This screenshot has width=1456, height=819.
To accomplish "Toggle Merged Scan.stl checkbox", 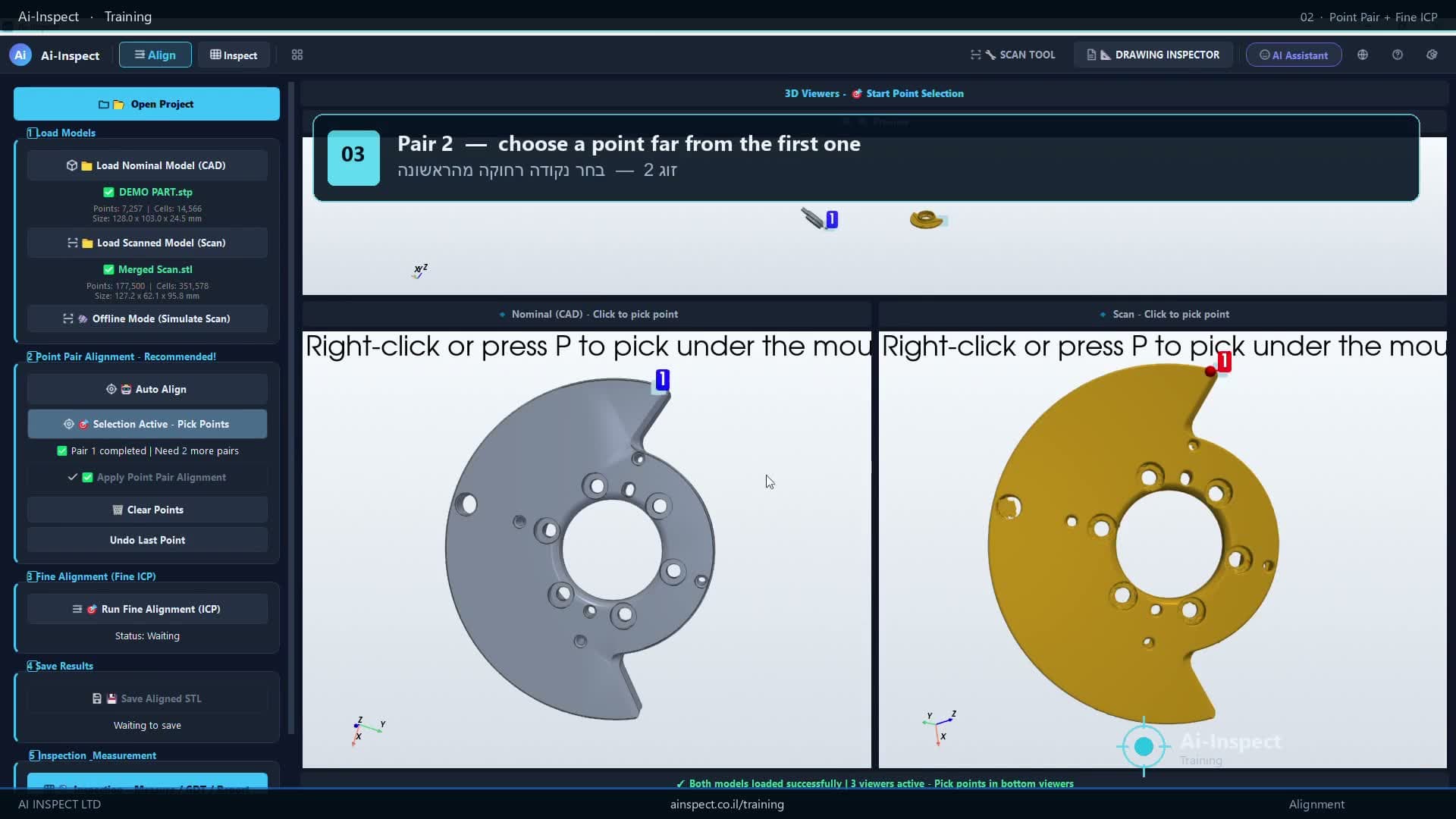I will pos(108,269).
